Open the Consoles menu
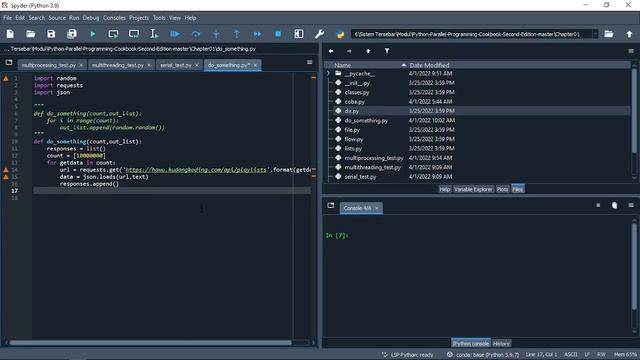640x360 pixels. [114, 18]
